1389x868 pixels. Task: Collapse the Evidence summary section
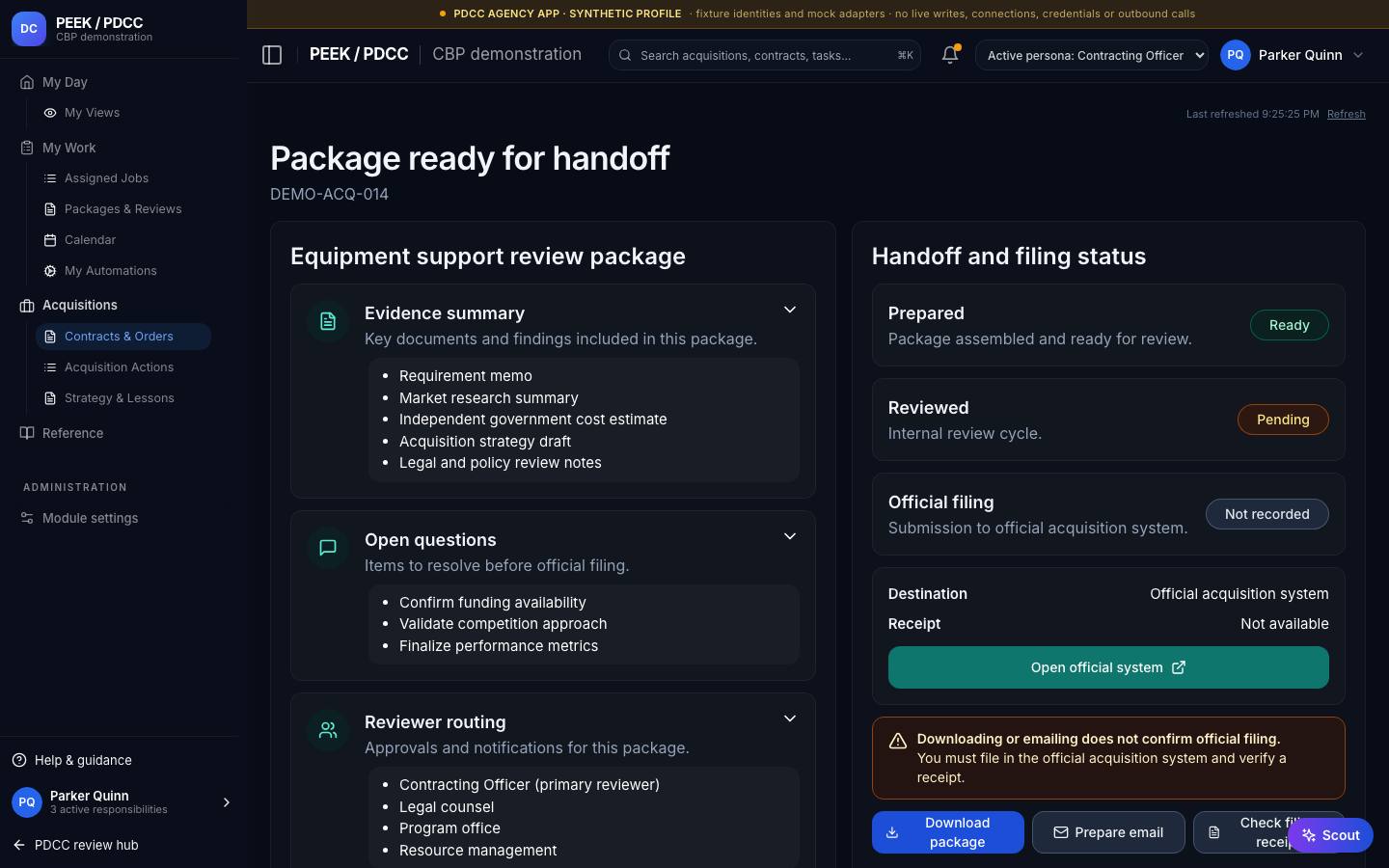(789, 310)
